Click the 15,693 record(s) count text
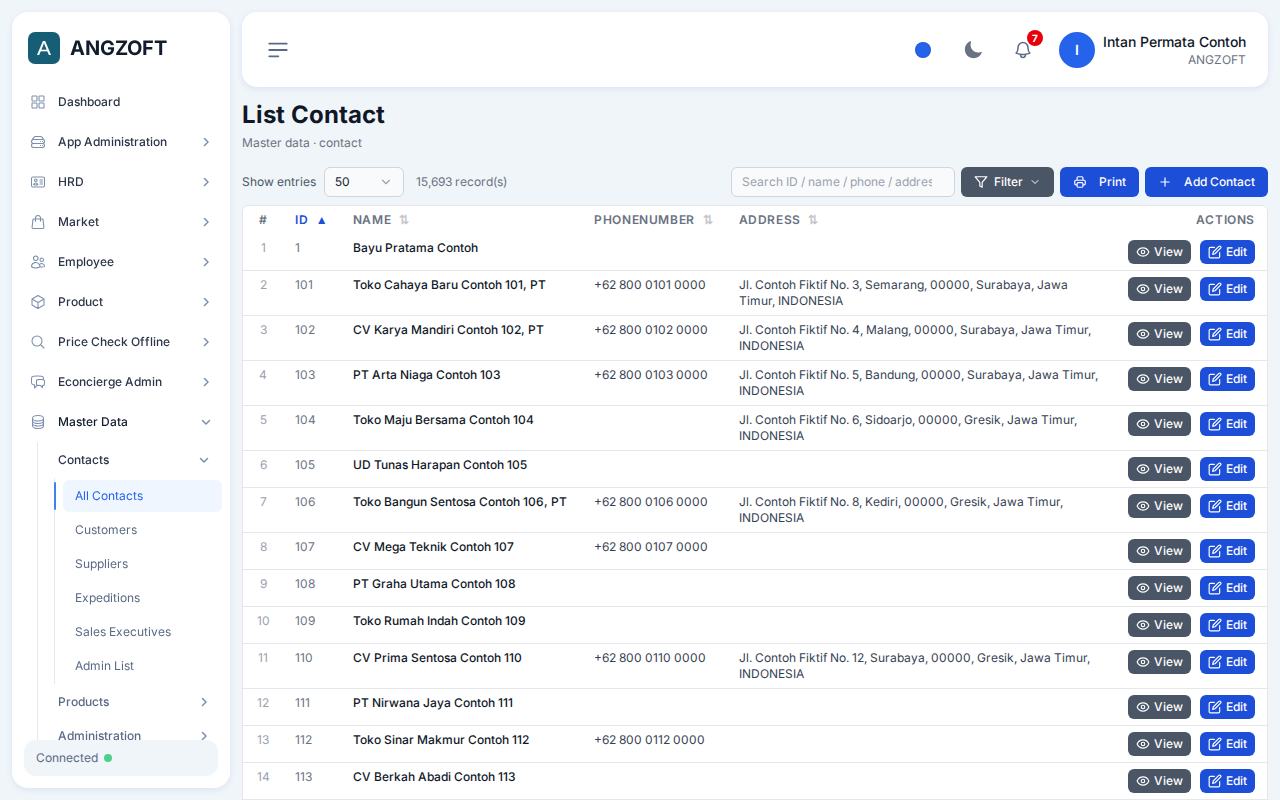 click(x=461, y=182)
